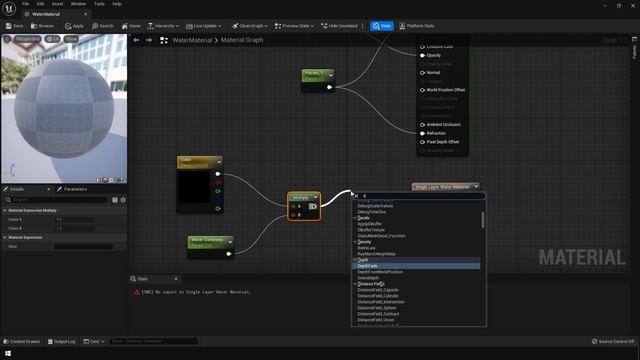
Task: Click the World Position Offset pin
Action: (422, 90)
